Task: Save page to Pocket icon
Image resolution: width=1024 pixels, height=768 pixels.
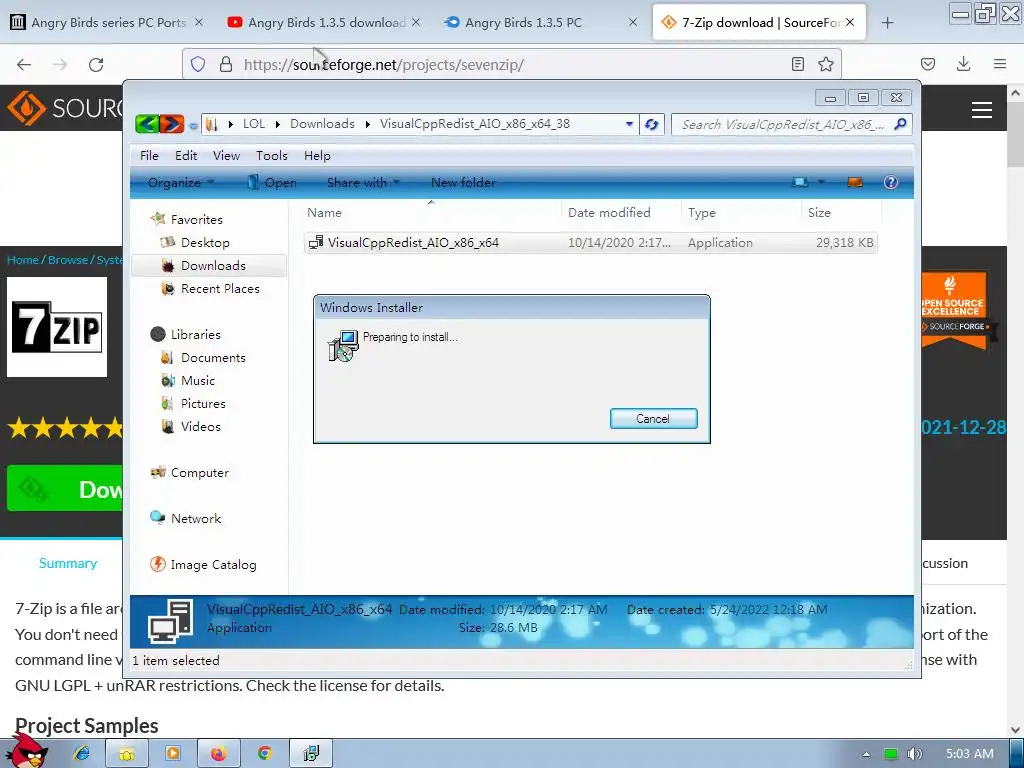Action: point(927,64)
